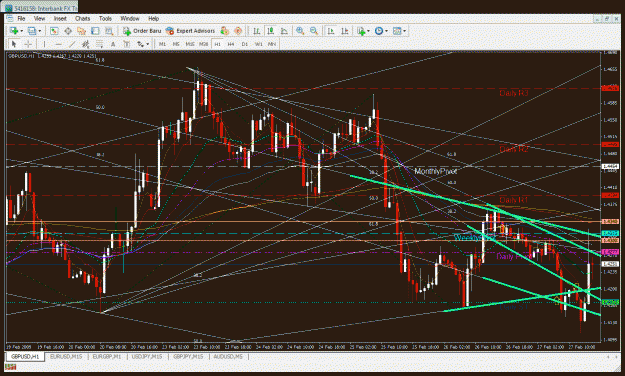Image resolution: width=625 pixels, height=376 pixels.
Task: Click the New Chart icon
Action: tap(13, 31)
